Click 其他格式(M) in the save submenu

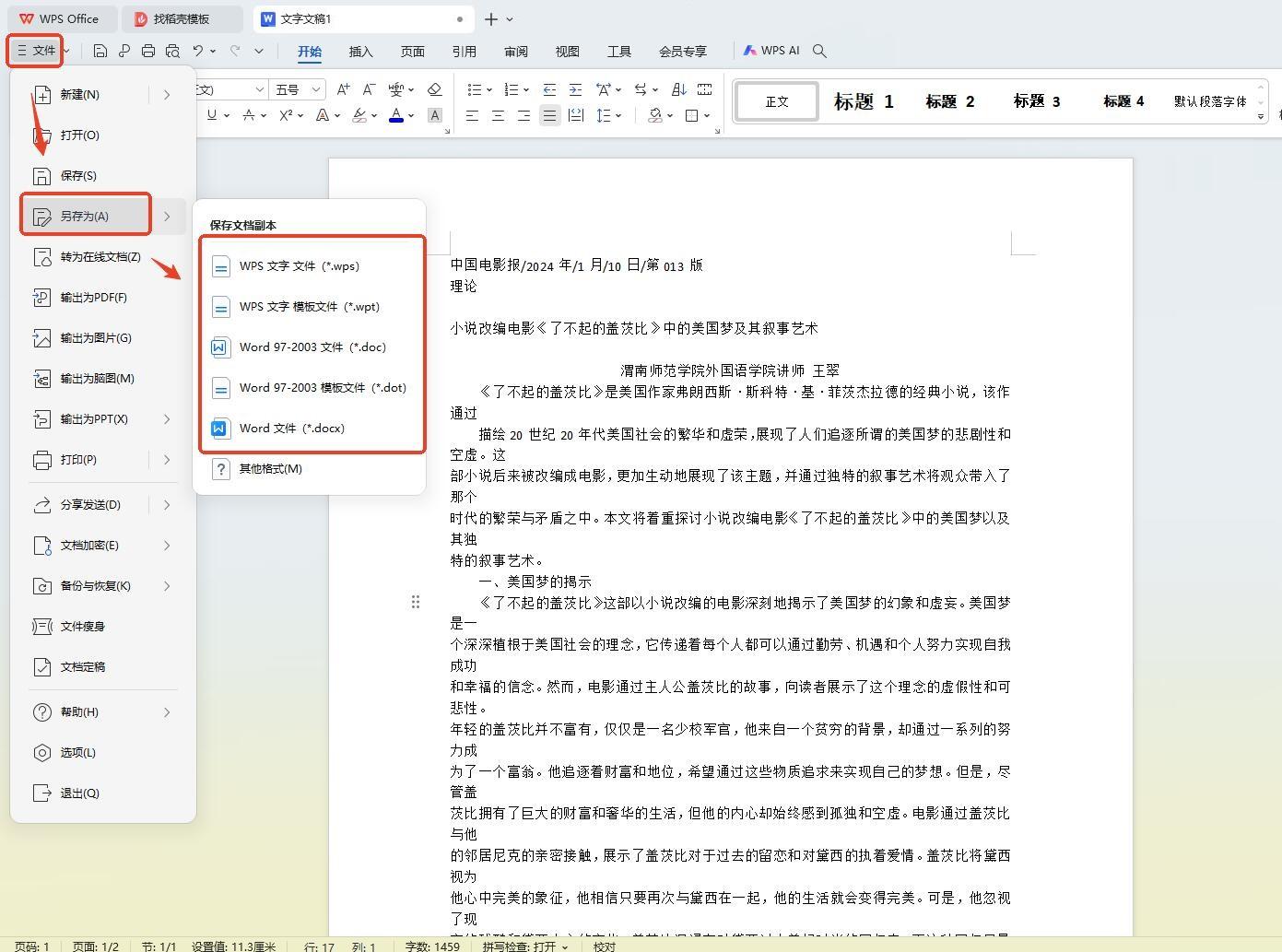point(270,468)
